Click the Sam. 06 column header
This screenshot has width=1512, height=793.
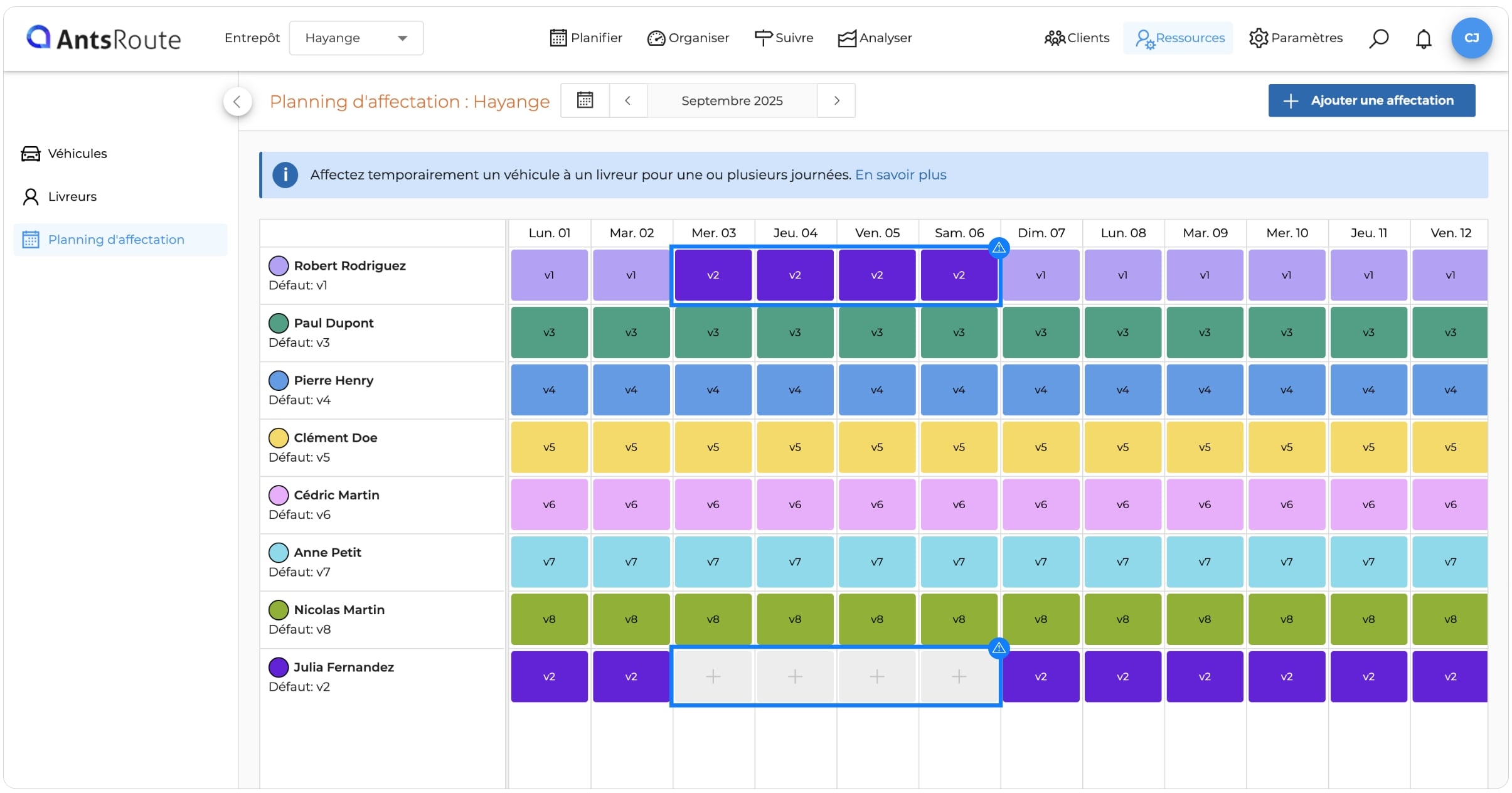pos(959,233)
